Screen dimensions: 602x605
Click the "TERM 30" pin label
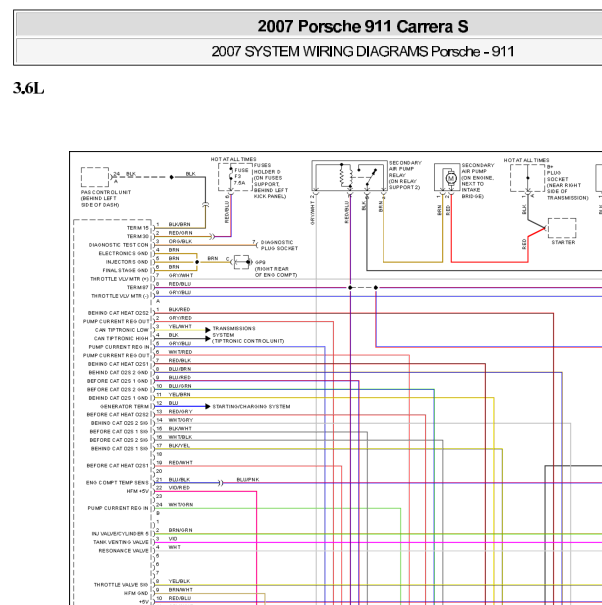(x=138, y=237)
